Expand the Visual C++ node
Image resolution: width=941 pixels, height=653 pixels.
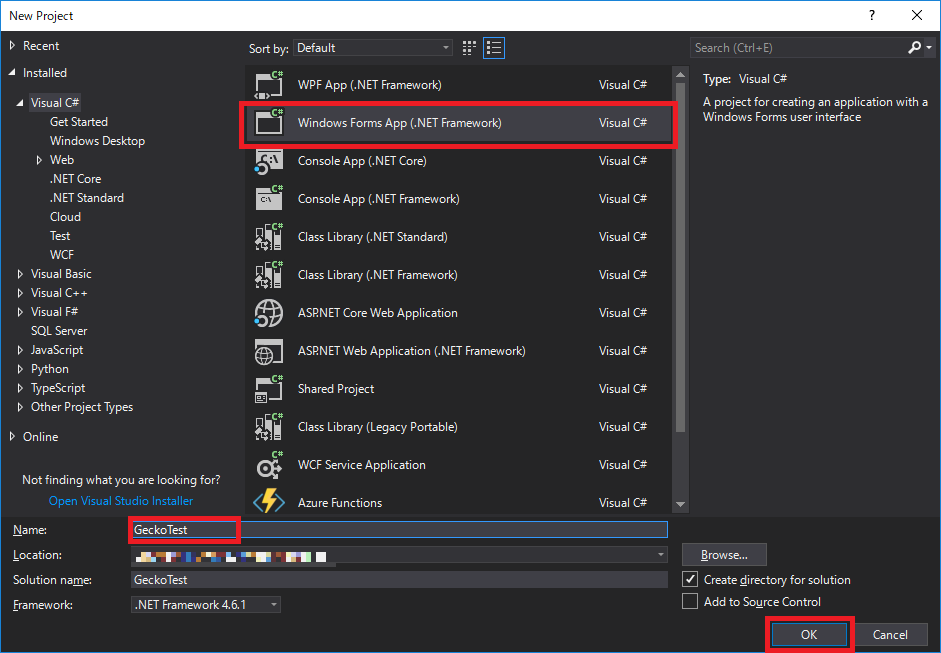click(20, 293)
